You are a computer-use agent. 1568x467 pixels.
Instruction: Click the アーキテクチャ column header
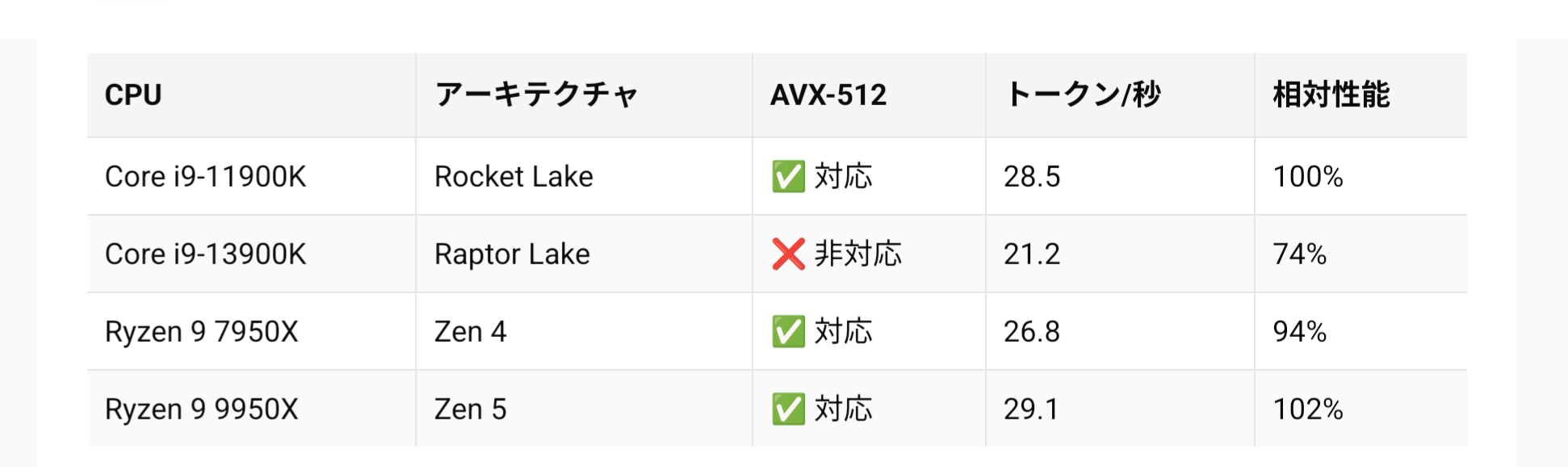click(x=536, y=95)
